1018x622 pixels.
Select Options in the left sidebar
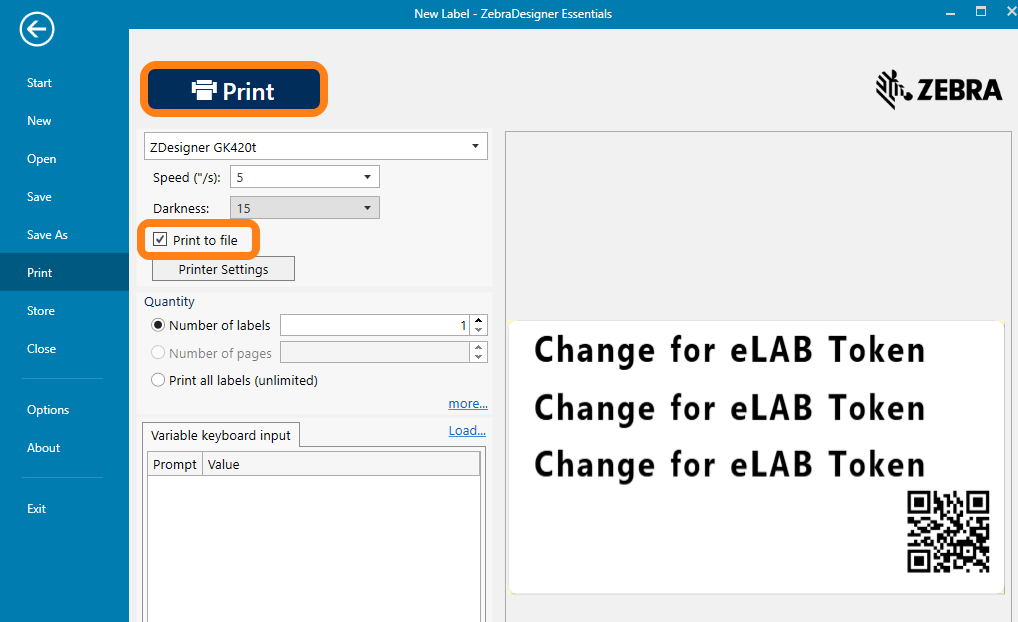point(48,410)
